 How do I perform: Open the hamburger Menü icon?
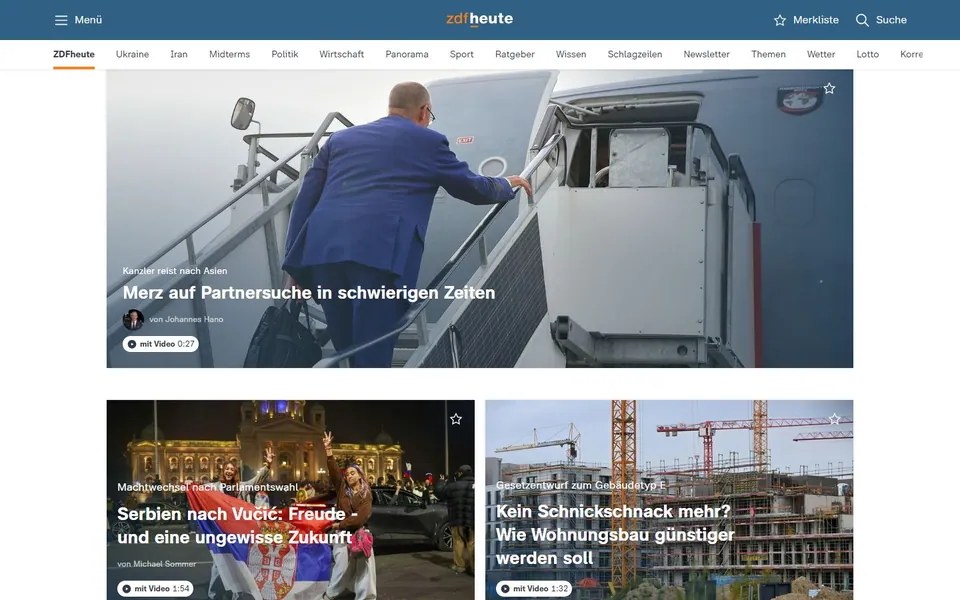pyautogui.click(x=61, y=20)
